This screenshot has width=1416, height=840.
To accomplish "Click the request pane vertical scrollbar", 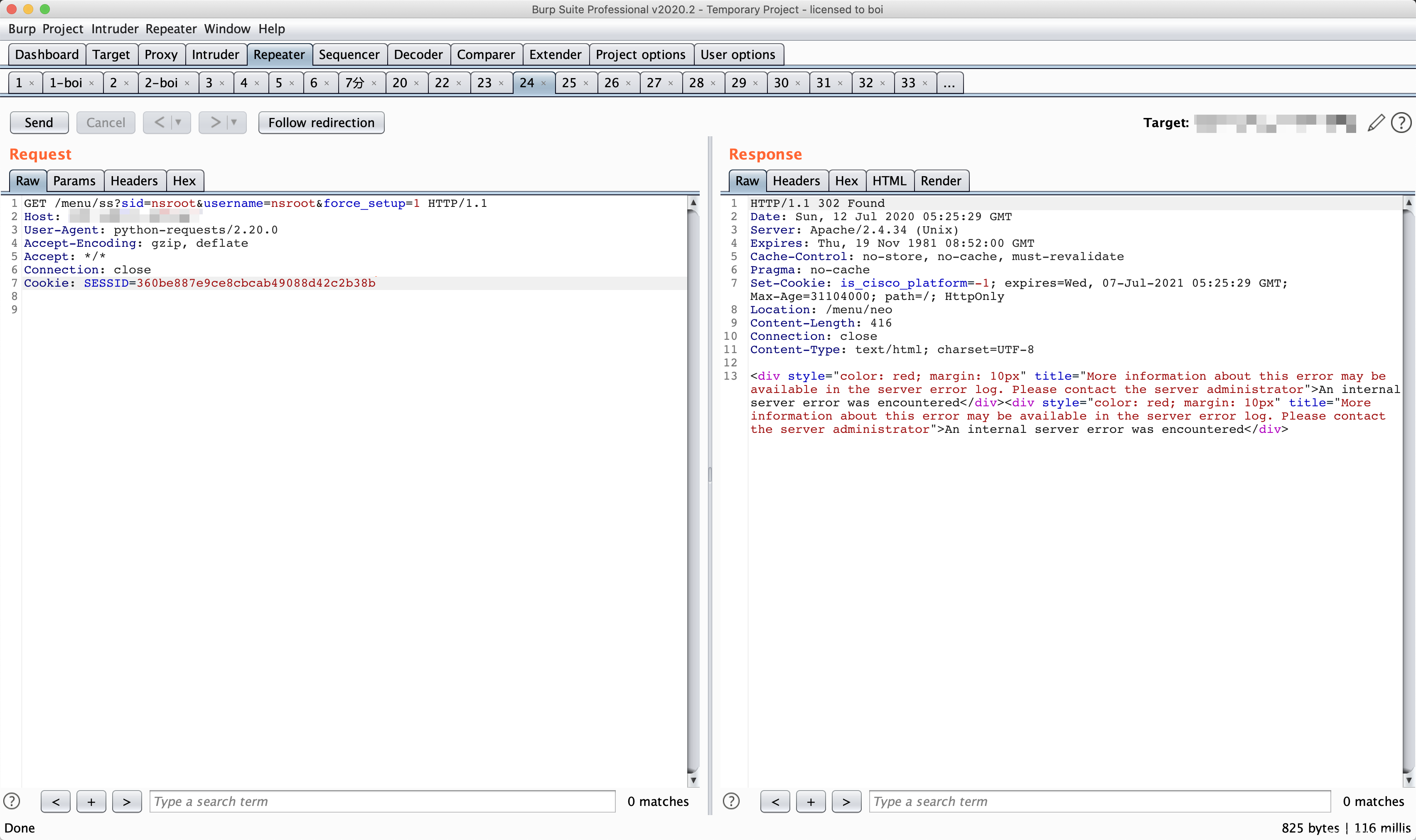I will (693, 487).
